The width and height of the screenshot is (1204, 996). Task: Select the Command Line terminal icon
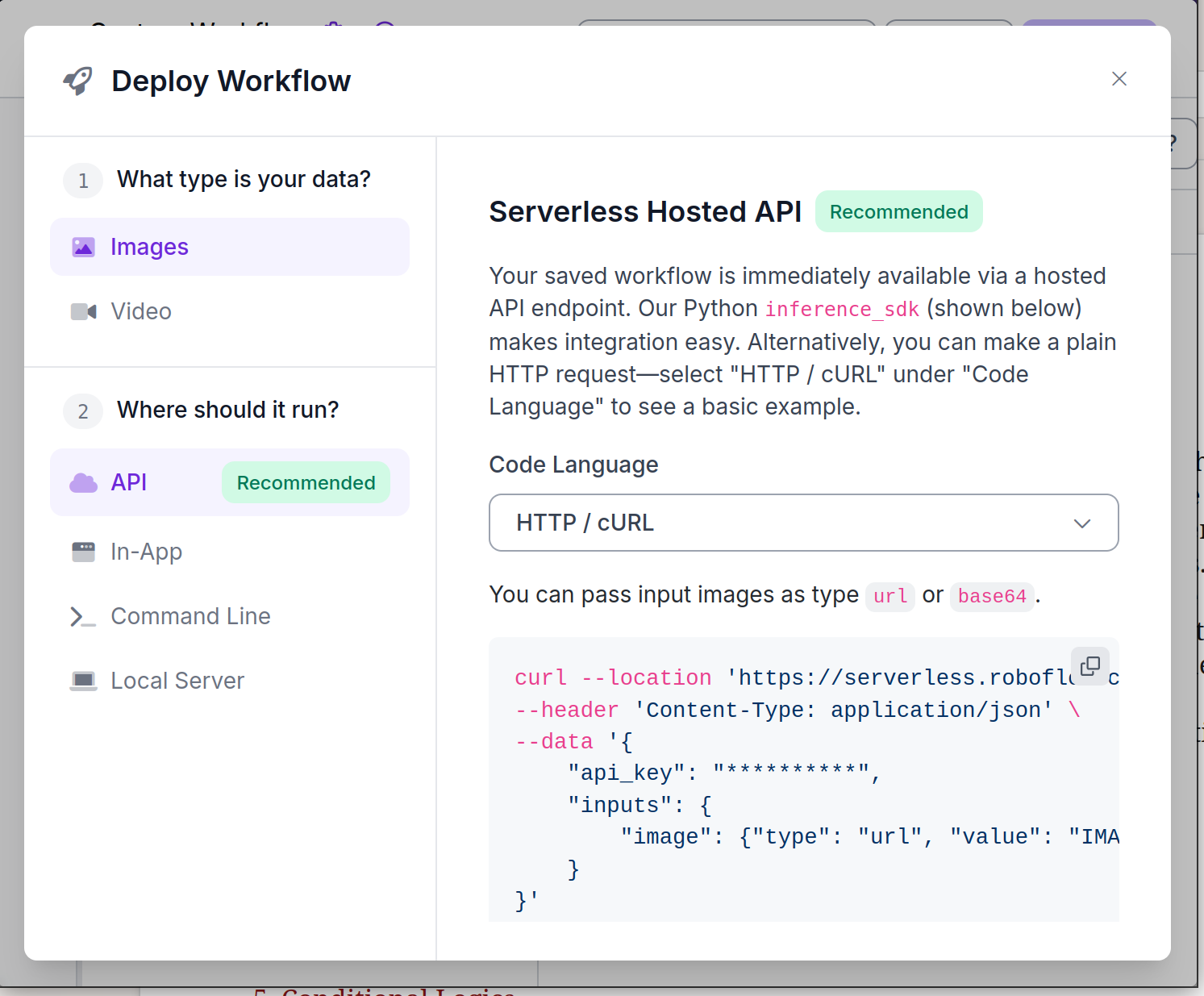pyautogui.click(x=83, y=616)
